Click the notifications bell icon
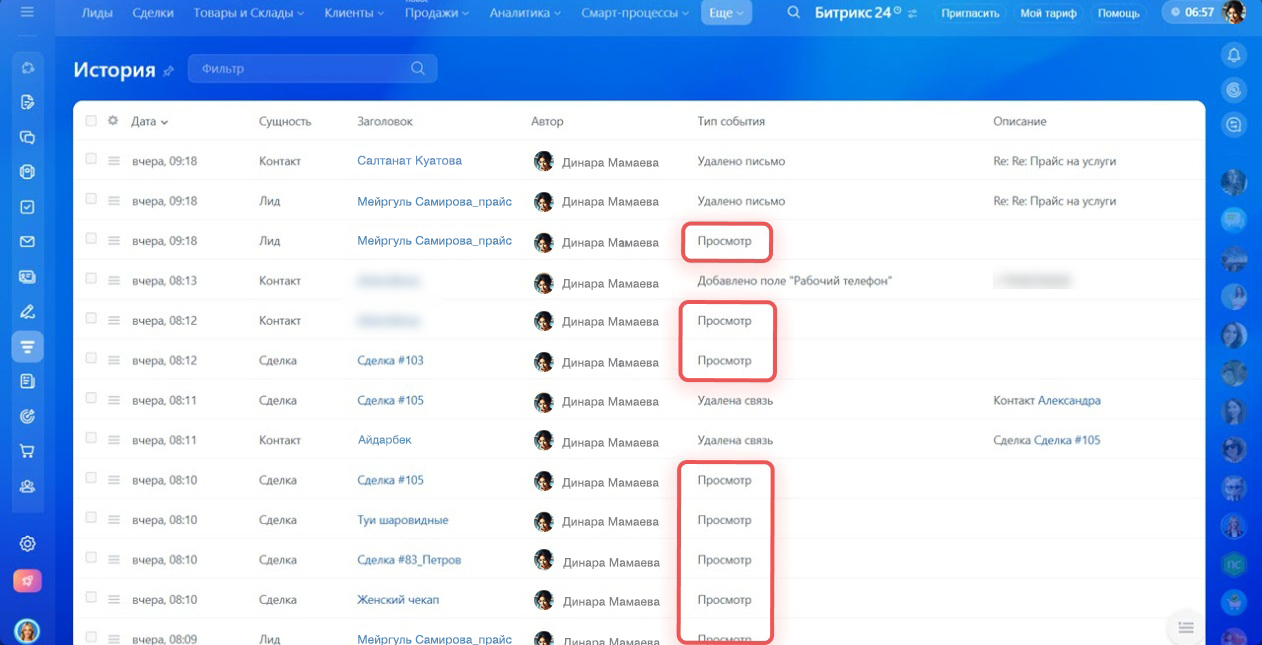The image size is (1262, 645). (1234, 54)
